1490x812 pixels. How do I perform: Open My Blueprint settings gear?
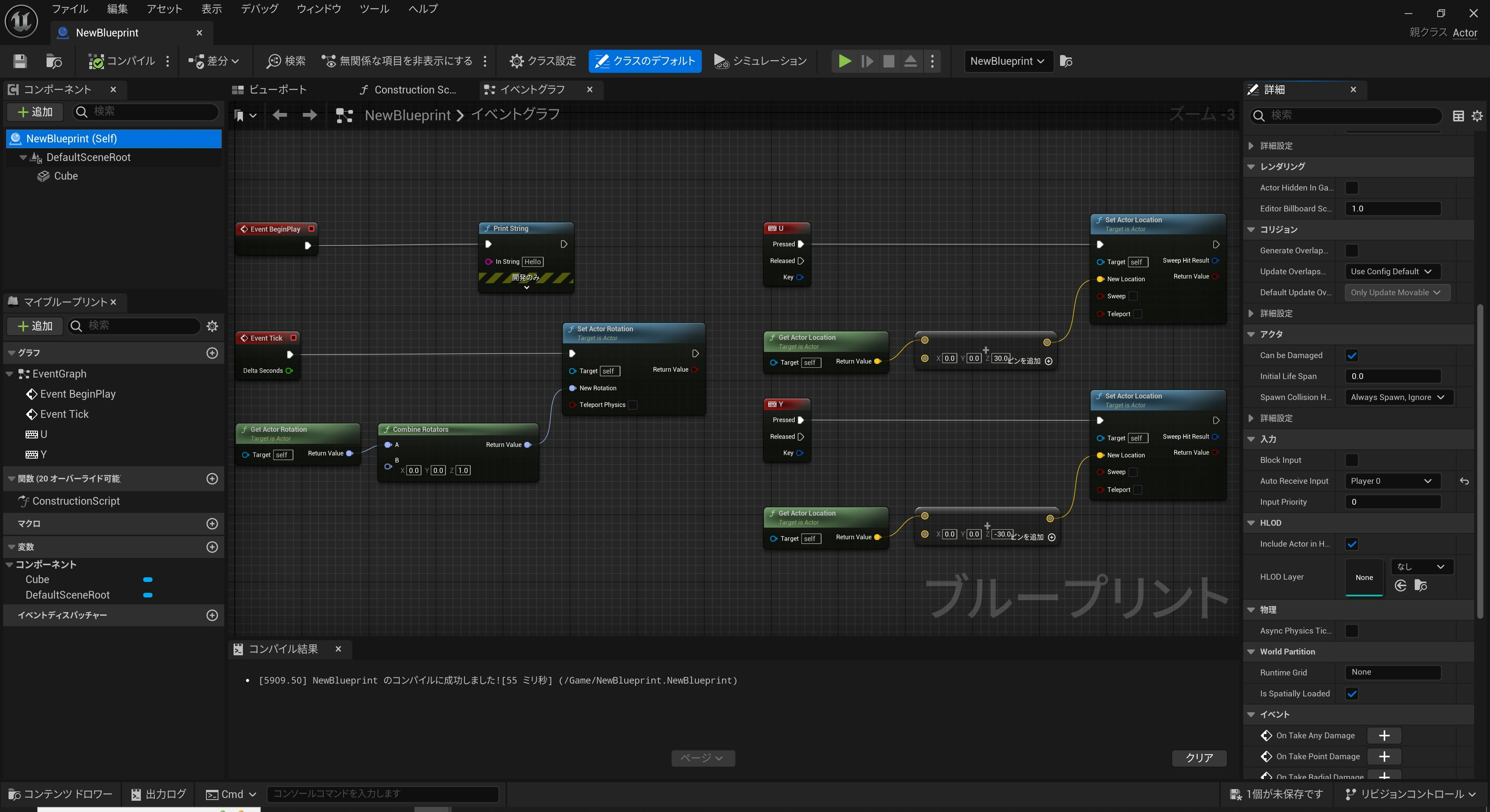[x=212, y=326]
